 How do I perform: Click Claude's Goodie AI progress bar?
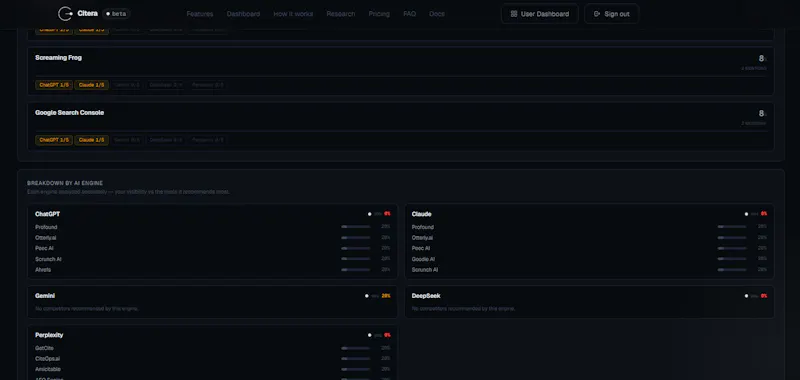[732, 259]
